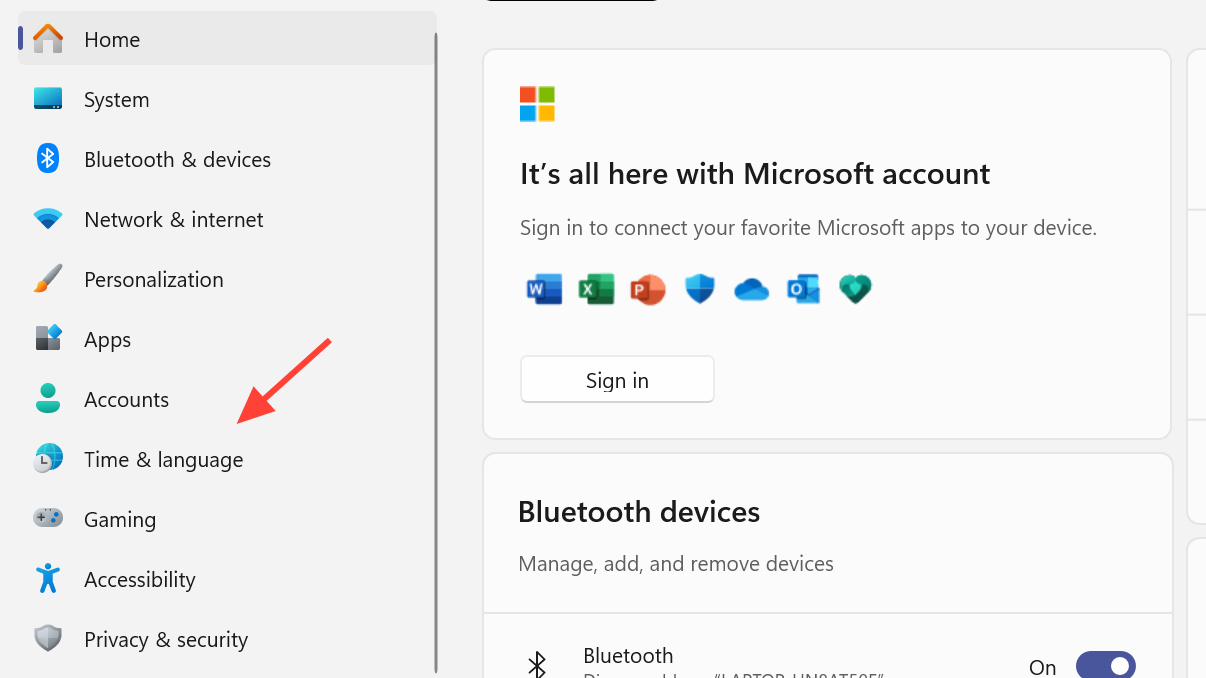Go to Bluetooth & devices in the sidebar
The height and width of the screenshot is (678, 1206).
[227, 159]
